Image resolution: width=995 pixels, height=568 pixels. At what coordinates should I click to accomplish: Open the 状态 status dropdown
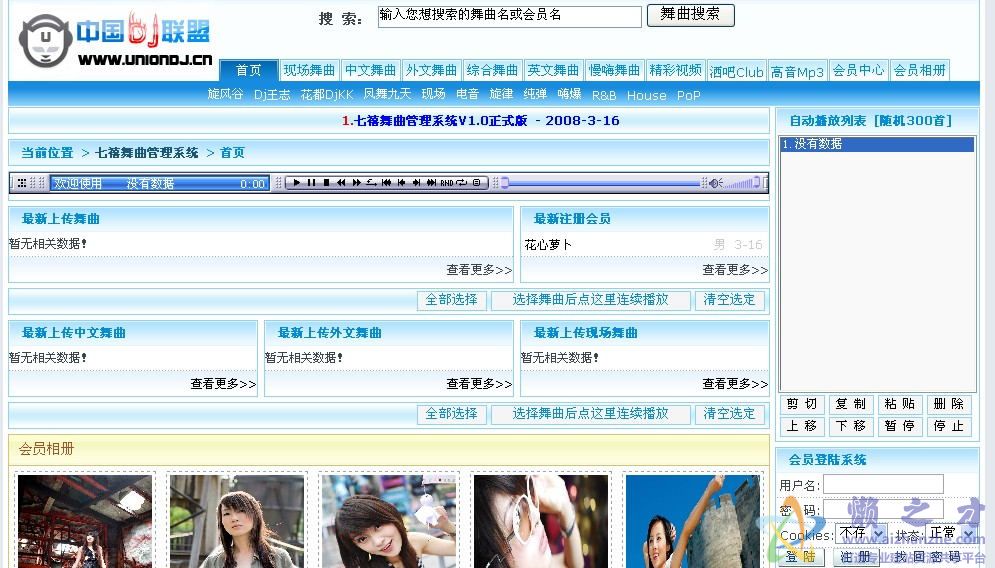950,534
